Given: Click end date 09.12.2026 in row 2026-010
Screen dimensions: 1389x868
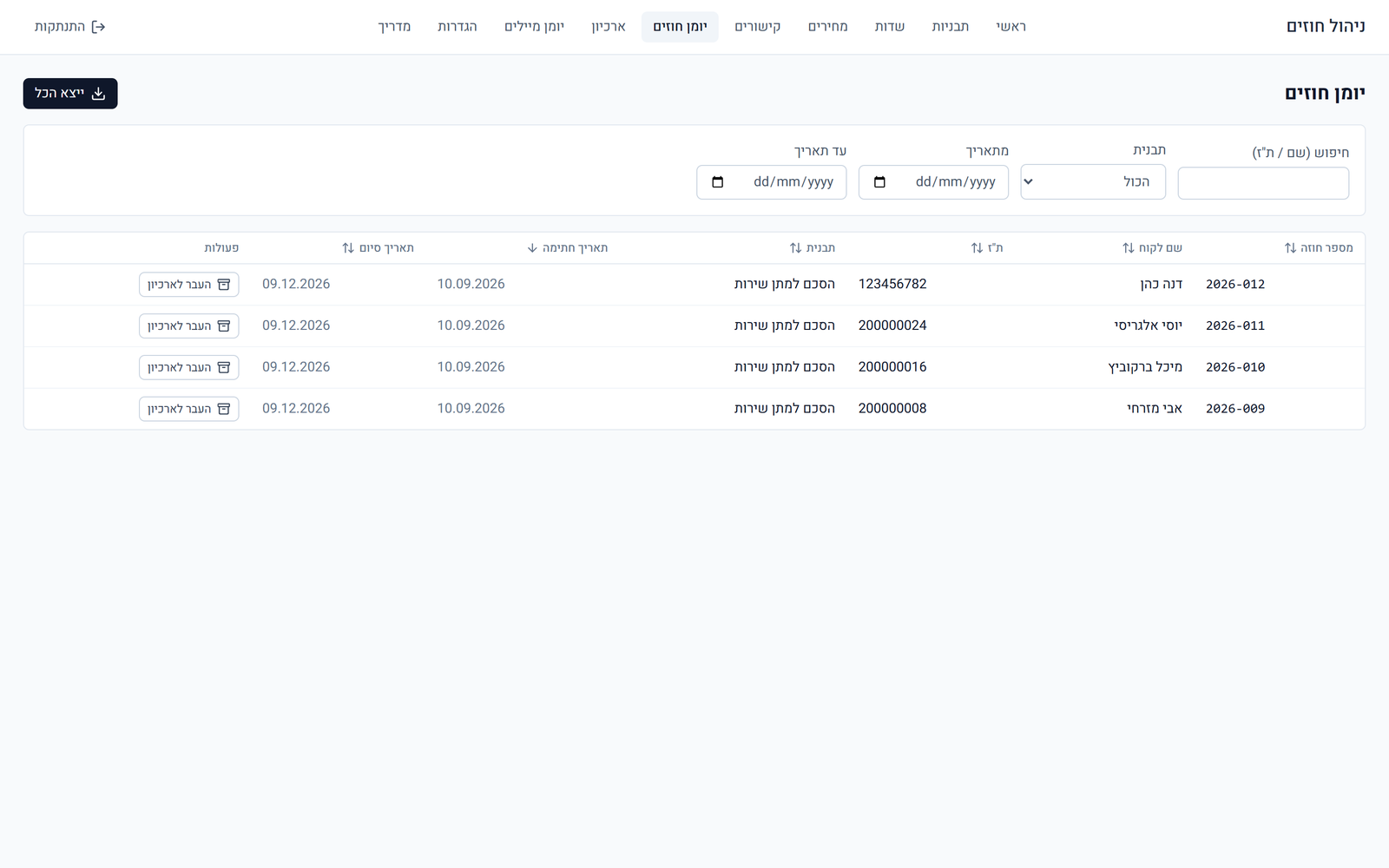Looking at the screenshot, I should pyautogui.click(x=296, y=368).
